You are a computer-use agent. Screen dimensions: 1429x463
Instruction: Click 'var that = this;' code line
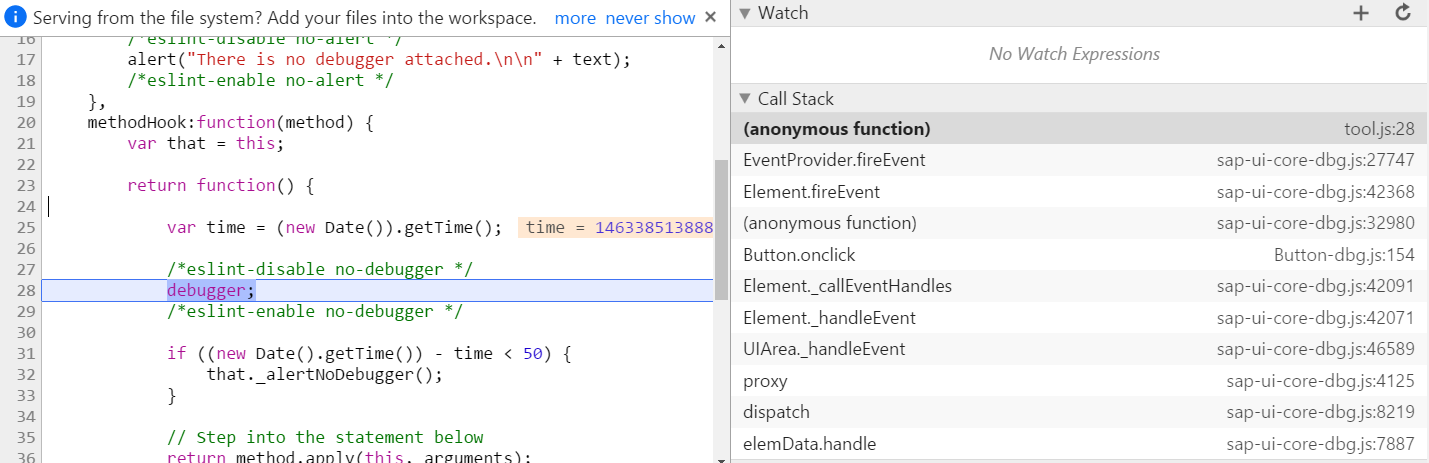pyautogui.click(x=206, y=143)
